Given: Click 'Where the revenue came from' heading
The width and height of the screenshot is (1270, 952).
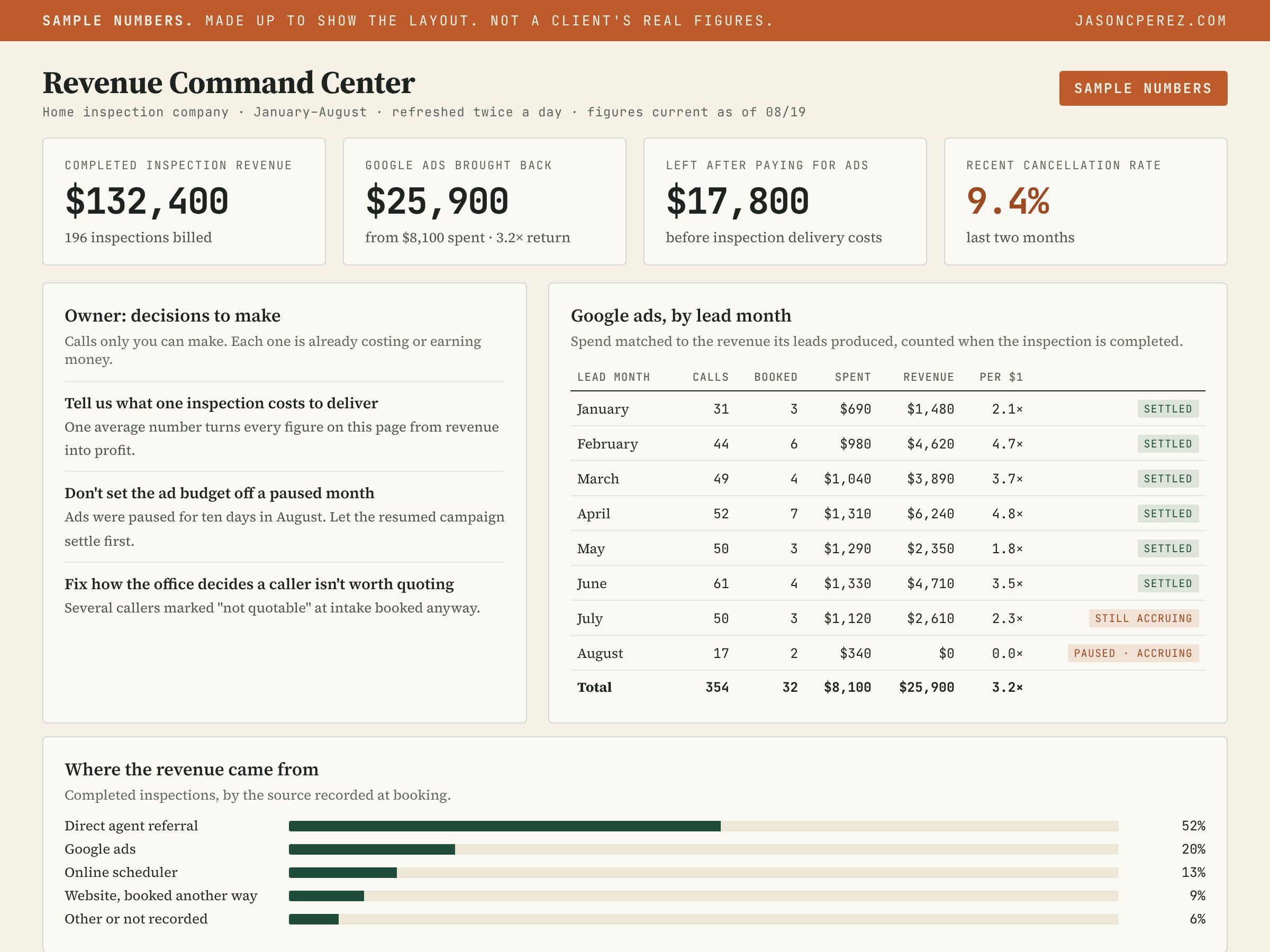Looking at the screenshot, I should coord(192,770).
